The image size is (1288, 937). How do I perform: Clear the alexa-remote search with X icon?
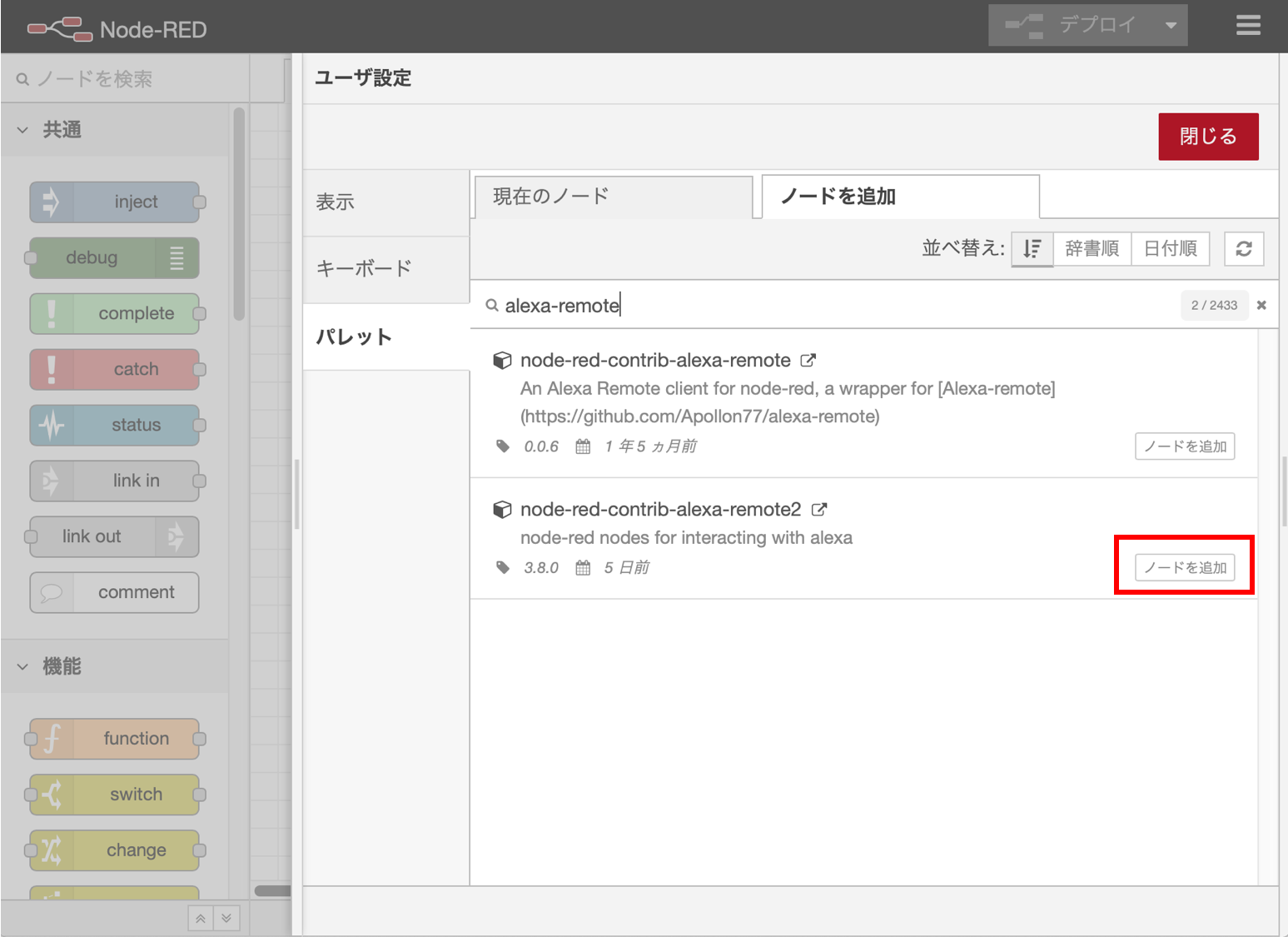1261,306
